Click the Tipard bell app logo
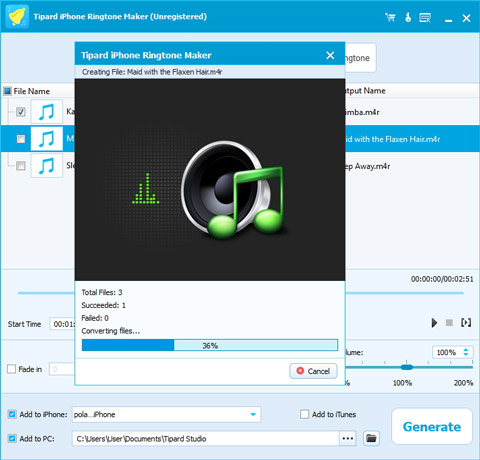The width and height of the screenshot is (480, 460). click(x=17, y=16)
